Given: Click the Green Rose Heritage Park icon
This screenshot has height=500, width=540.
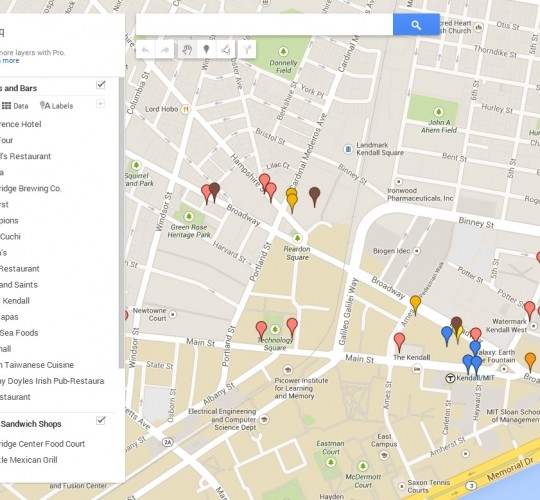Looking at the screenshot, I should coord(188,217).
